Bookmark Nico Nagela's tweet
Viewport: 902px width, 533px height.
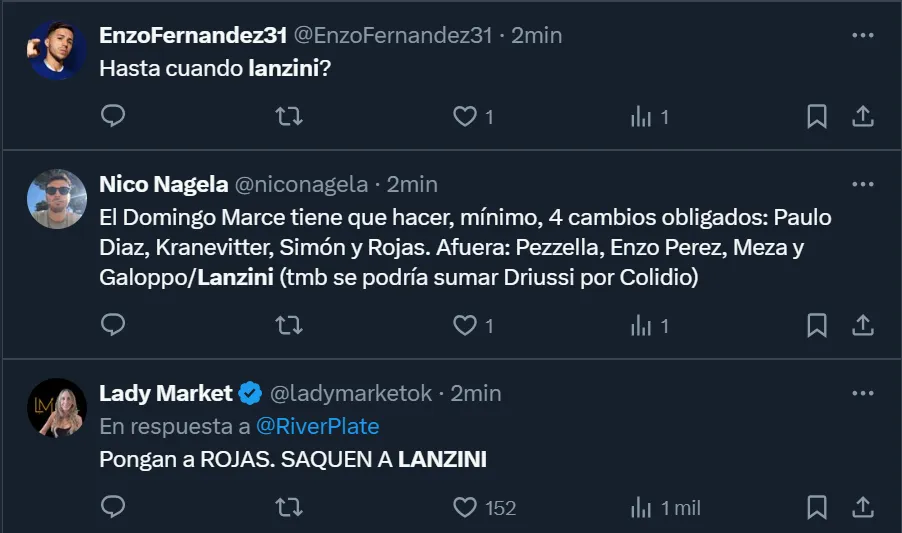coord(817,325)
